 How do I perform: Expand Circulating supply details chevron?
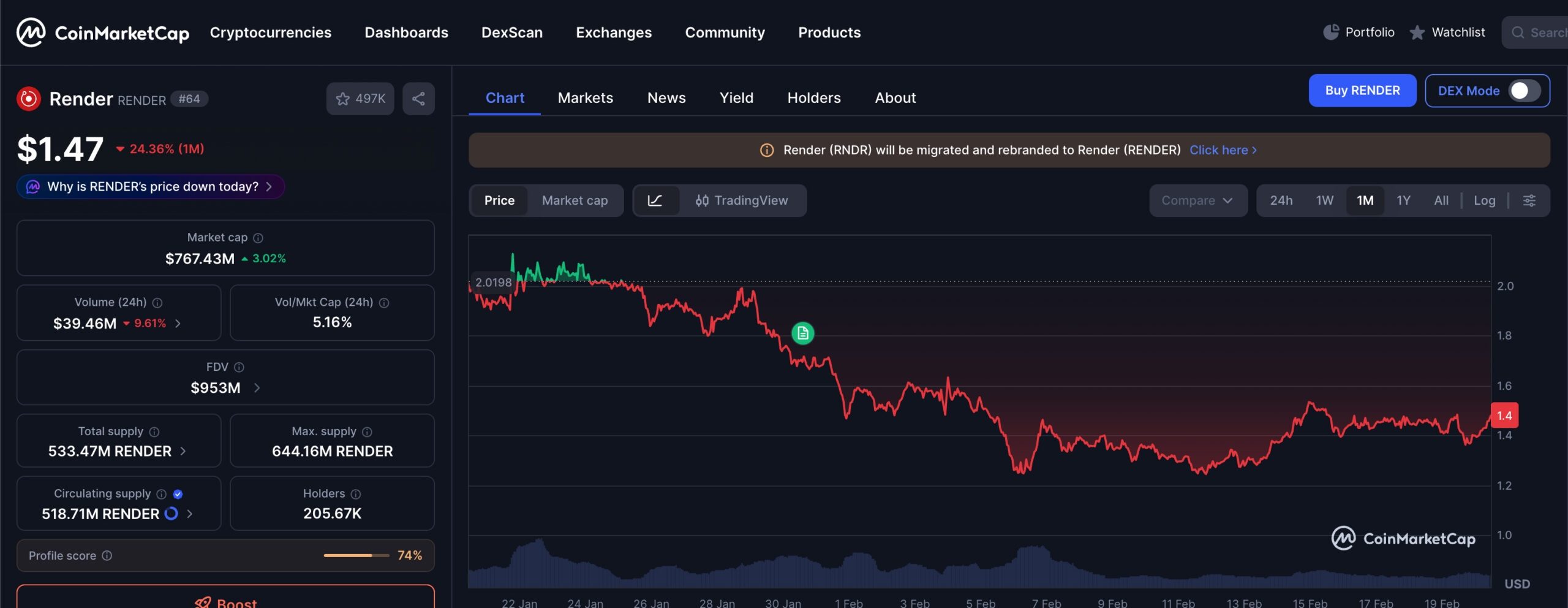coord(190,514)
